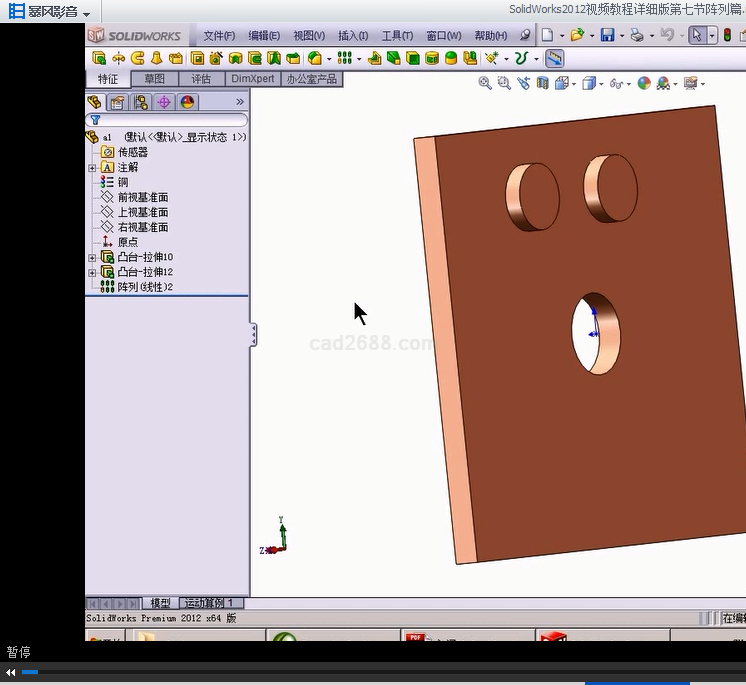The height and width of the screenshot is (685, 746).
Task: Open the PropertyManager tab icon
Action: point(118,102)
